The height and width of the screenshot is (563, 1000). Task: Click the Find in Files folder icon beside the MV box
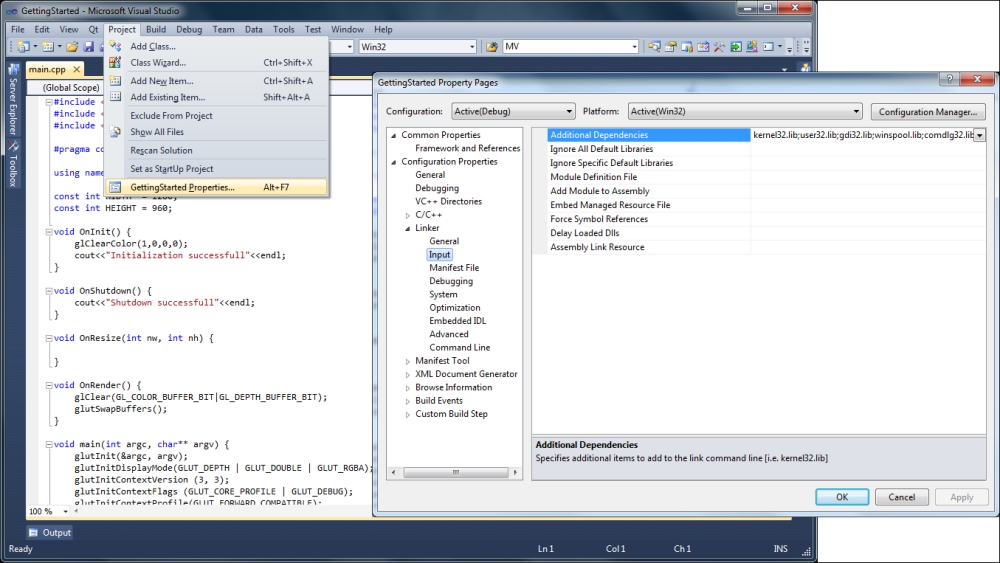492,47
